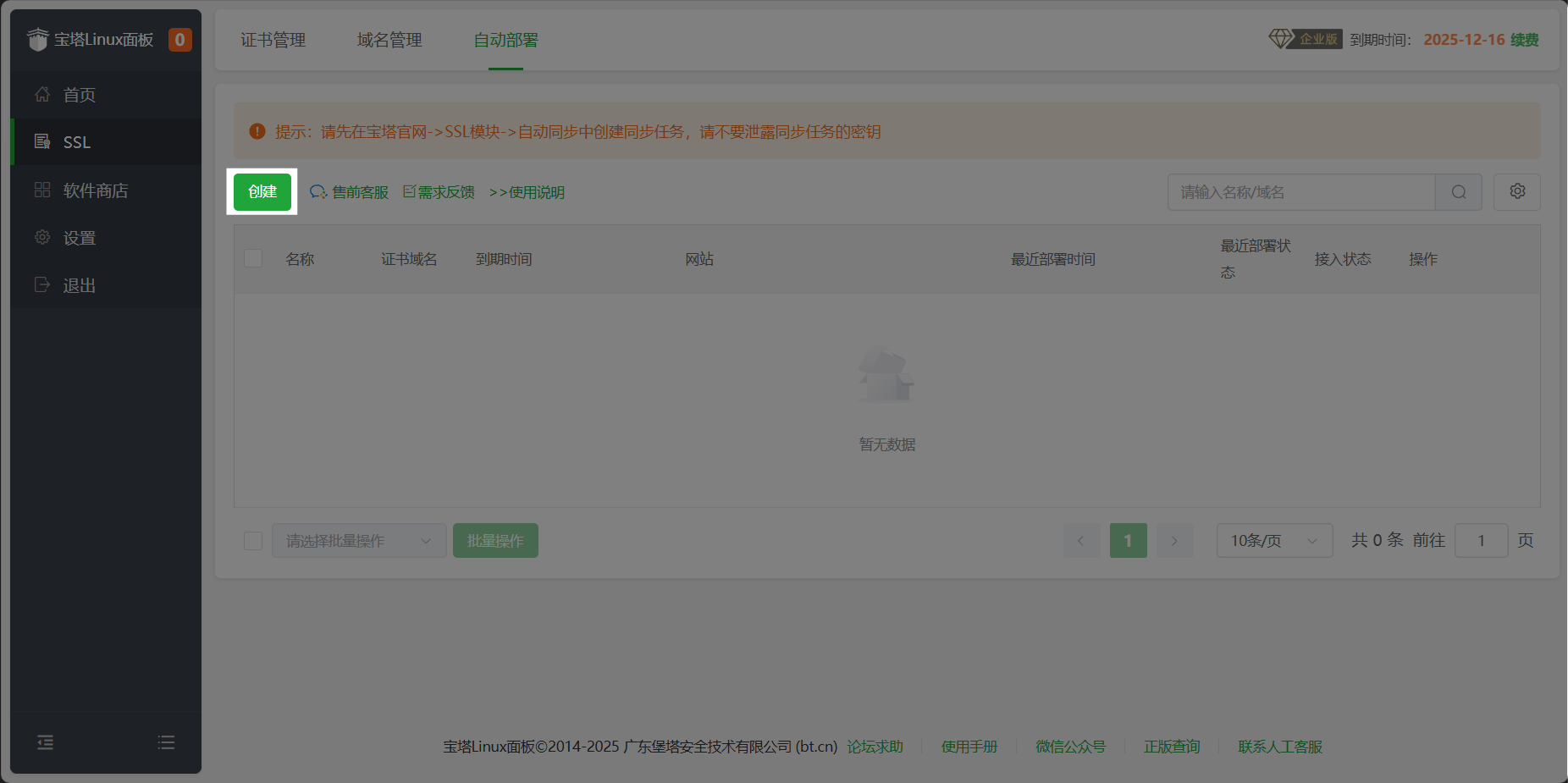Toggle the select-all checkbox in table header

point(252,258)
